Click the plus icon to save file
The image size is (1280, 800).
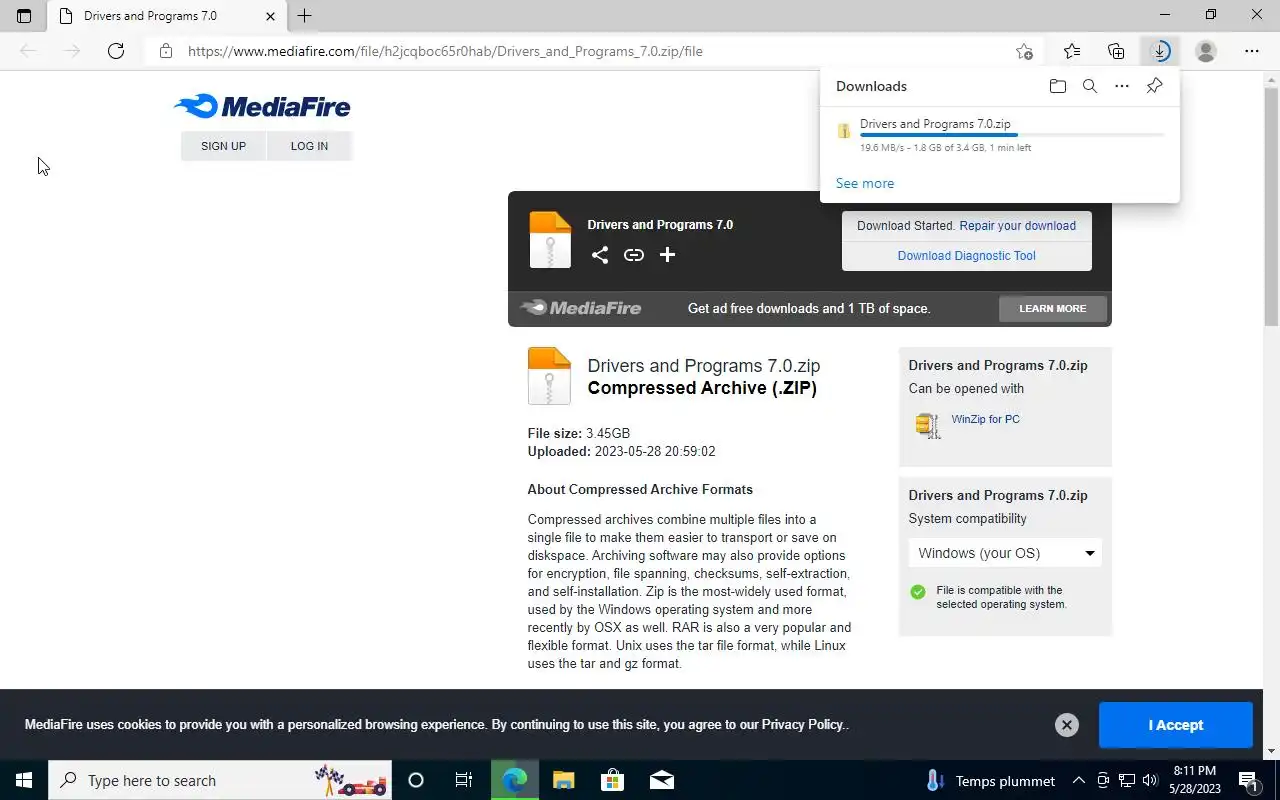(668, 255)
